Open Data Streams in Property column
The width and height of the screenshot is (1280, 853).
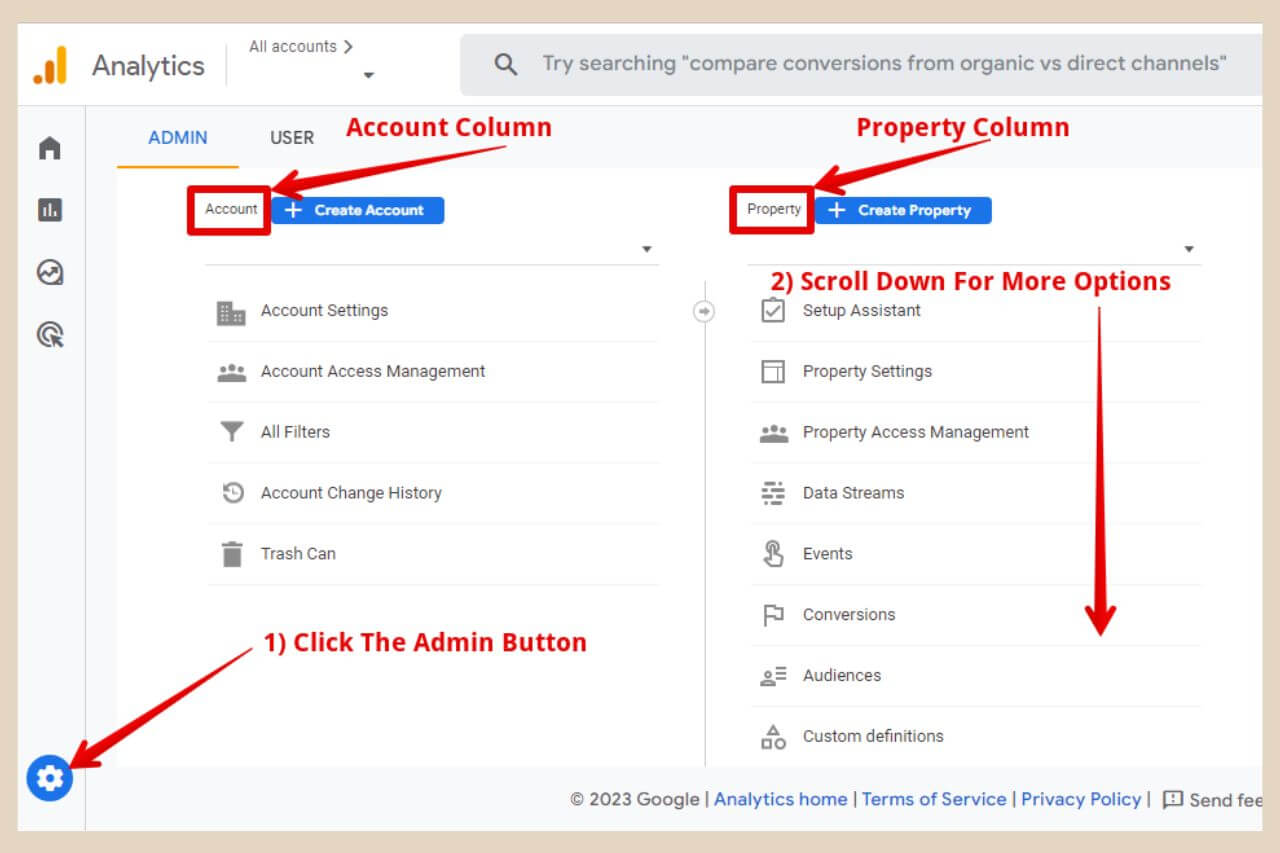pos(853,492)
